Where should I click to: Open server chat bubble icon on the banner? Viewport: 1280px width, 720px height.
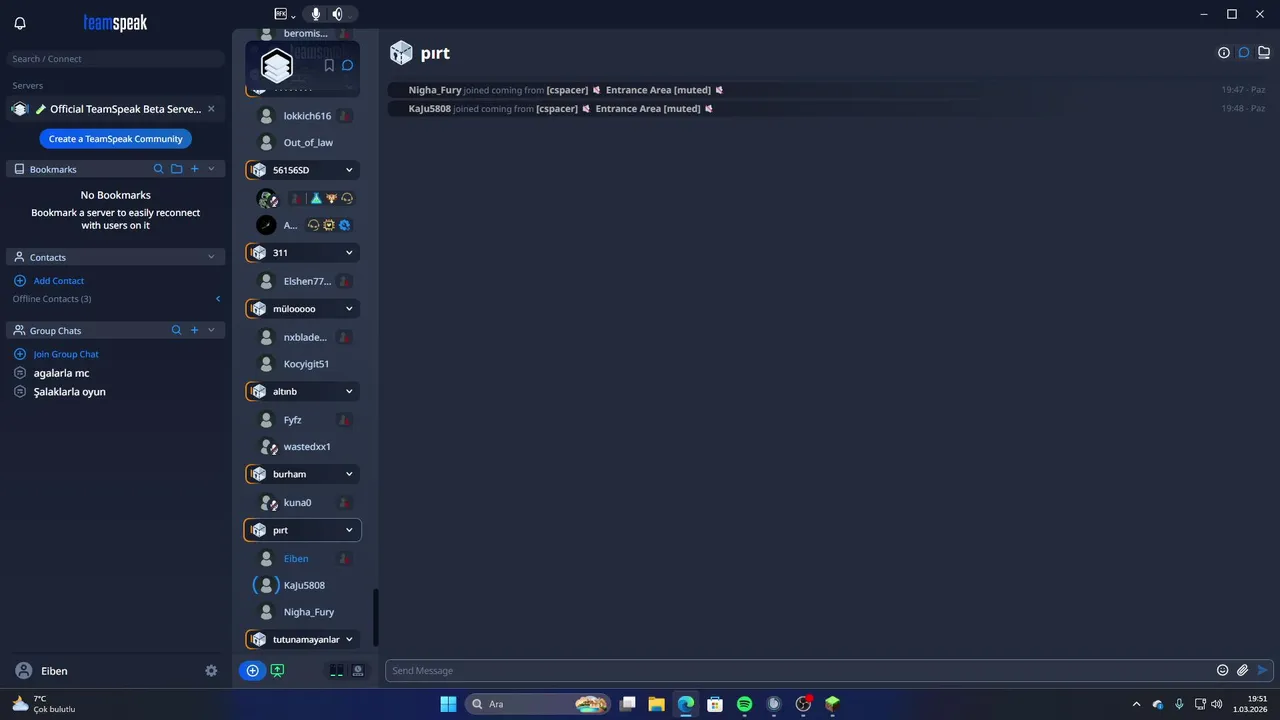click(347, 65)
